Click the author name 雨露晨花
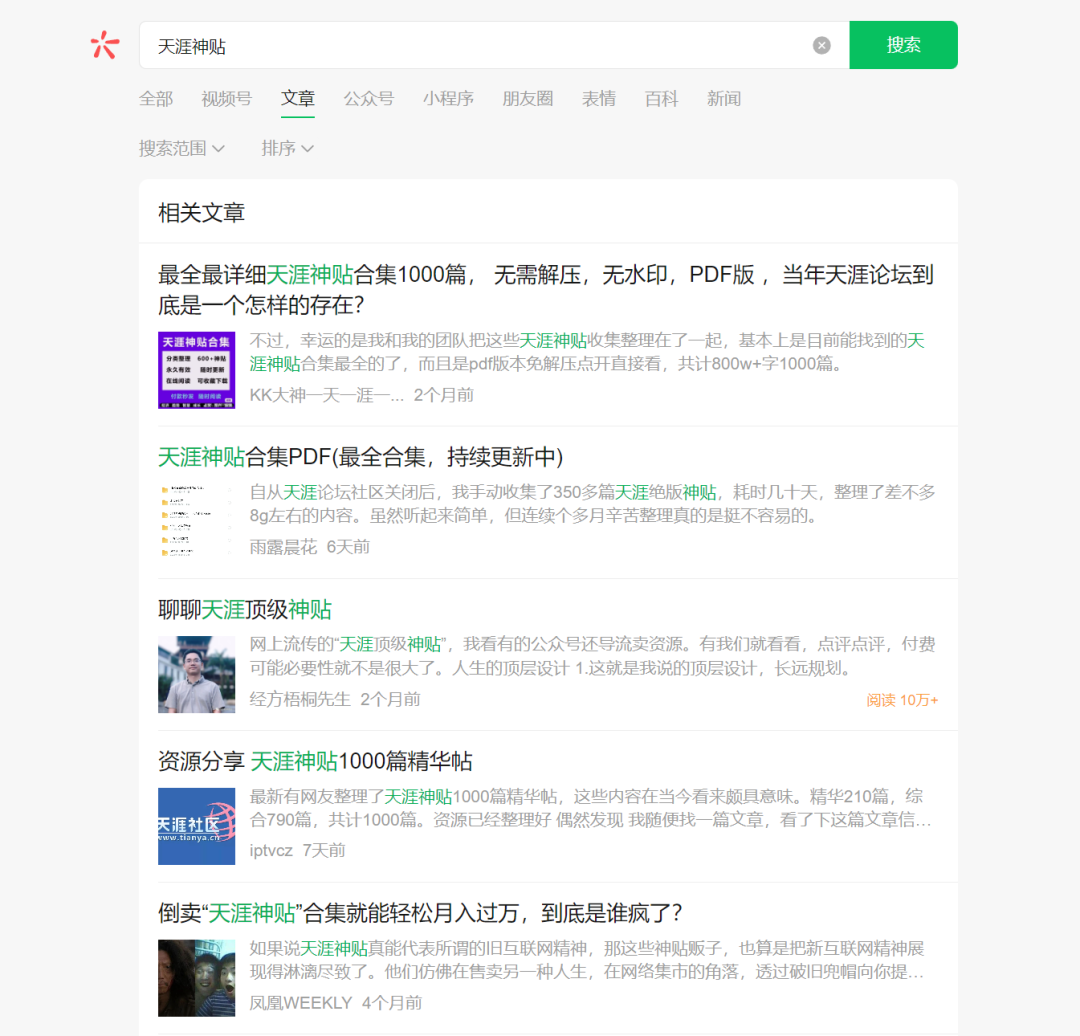Image resolution: width=1080 pixels, height=1036 pixels. (283, 547)
